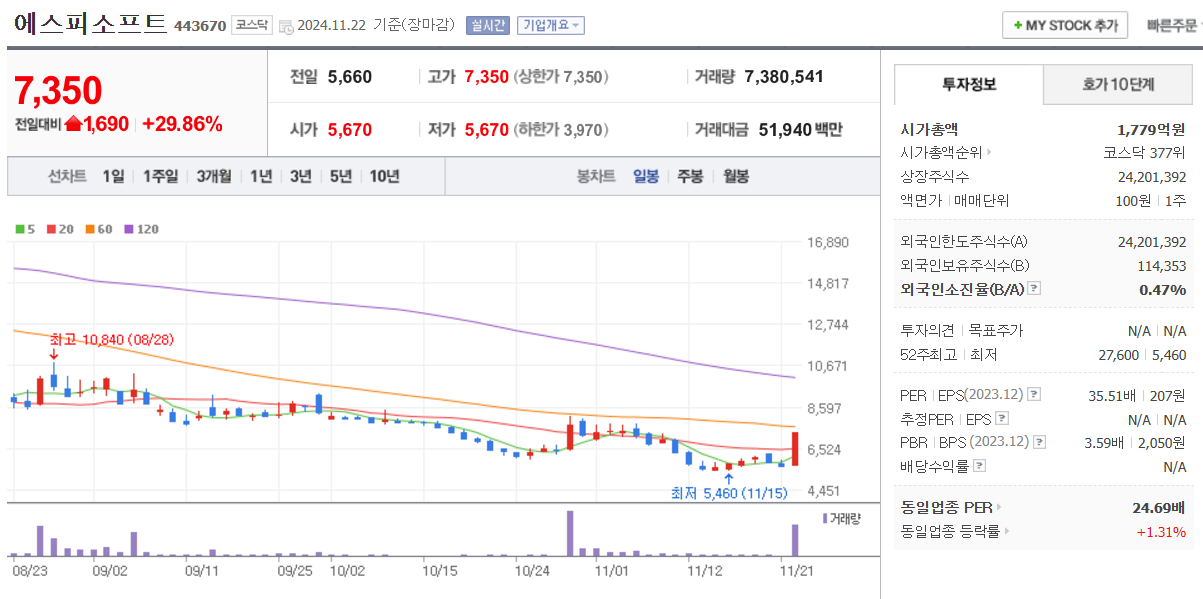The width and height of the screenshot is (1203, 599).
Task: Expand the 기업개요 dropdown
Action: click(x=551, y=25)
